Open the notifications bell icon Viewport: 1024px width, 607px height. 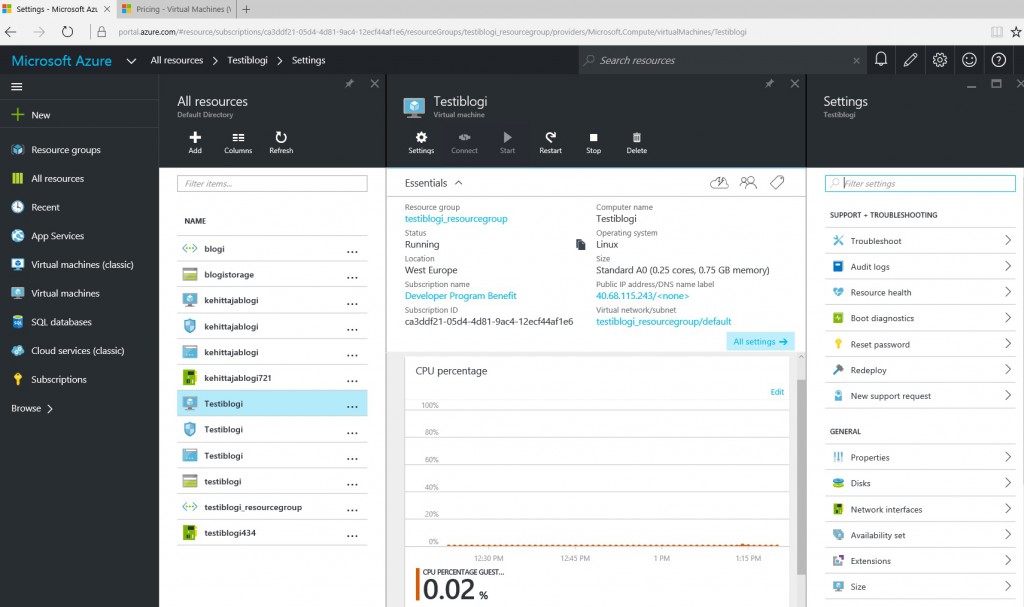tap(880, 59)
